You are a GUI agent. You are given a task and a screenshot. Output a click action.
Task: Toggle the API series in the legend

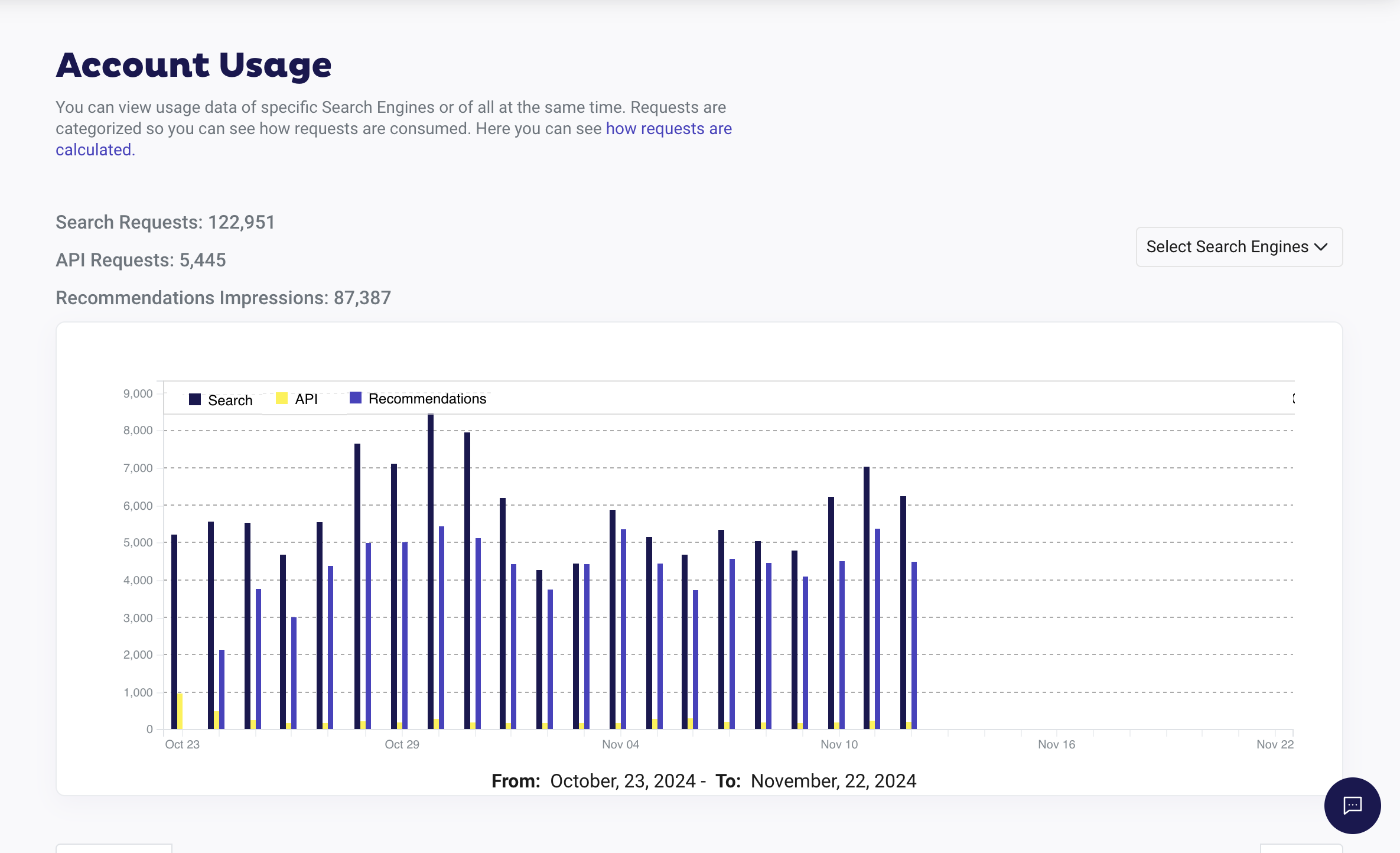(x=297, y=399)
